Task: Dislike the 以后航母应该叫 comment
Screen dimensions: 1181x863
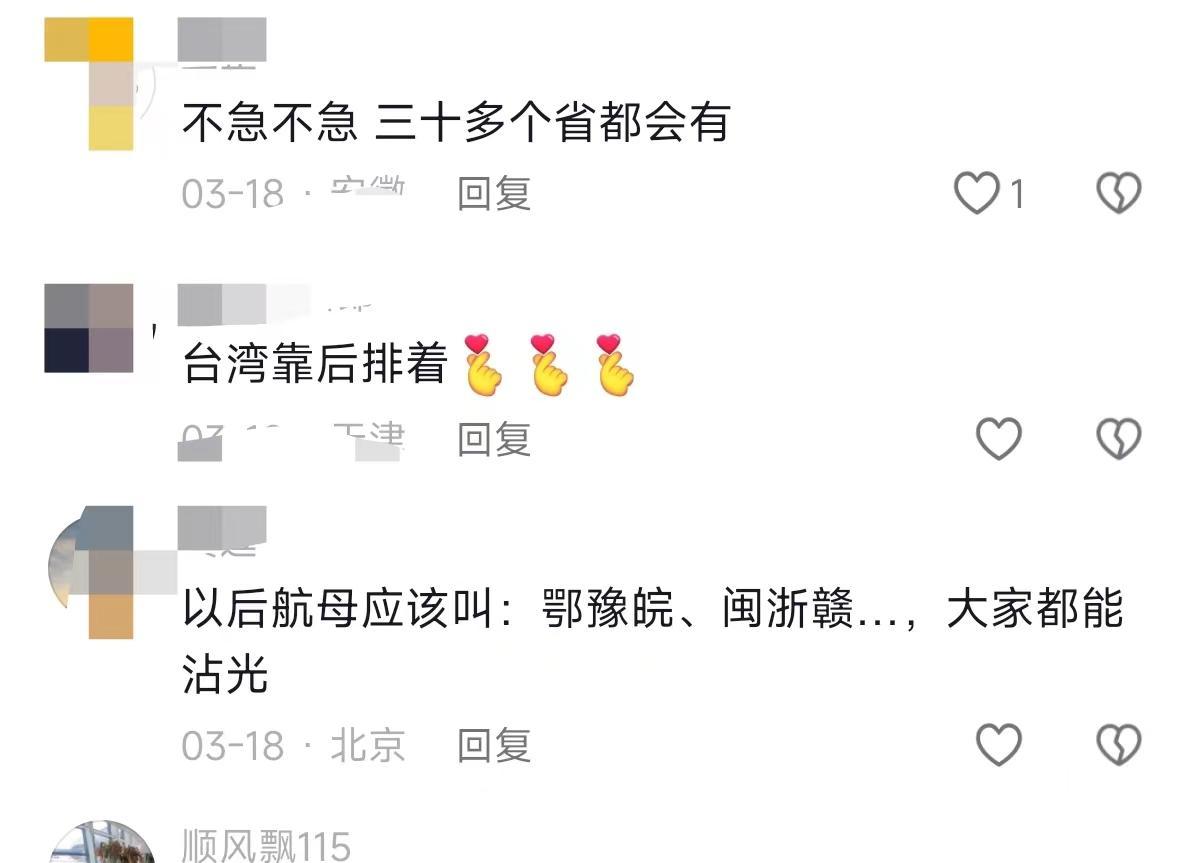Action: [1118, 744]
